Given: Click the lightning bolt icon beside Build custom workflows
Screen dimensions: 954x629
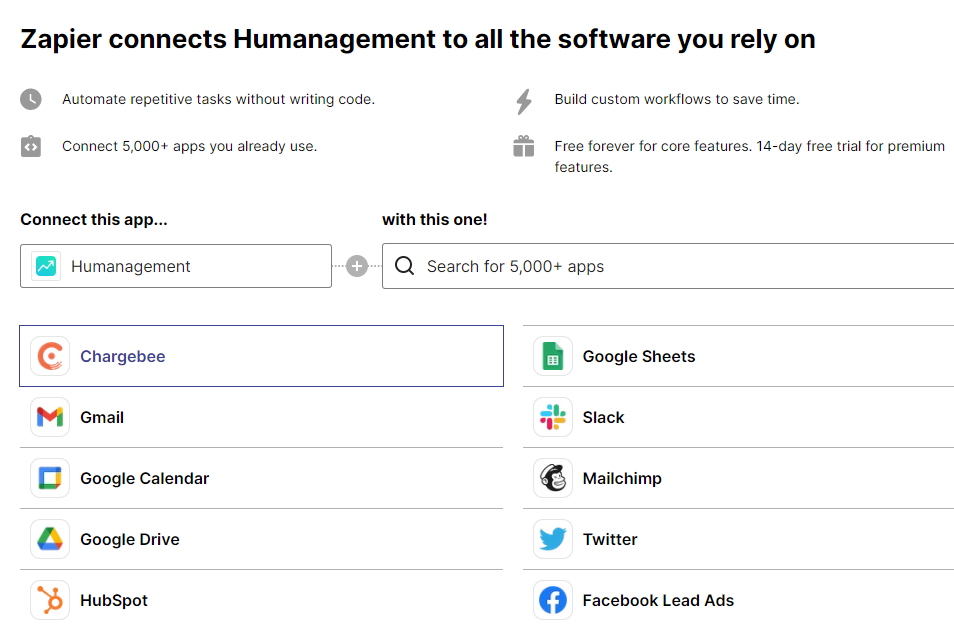Looking at the screenshot, I should coord(524,102).
